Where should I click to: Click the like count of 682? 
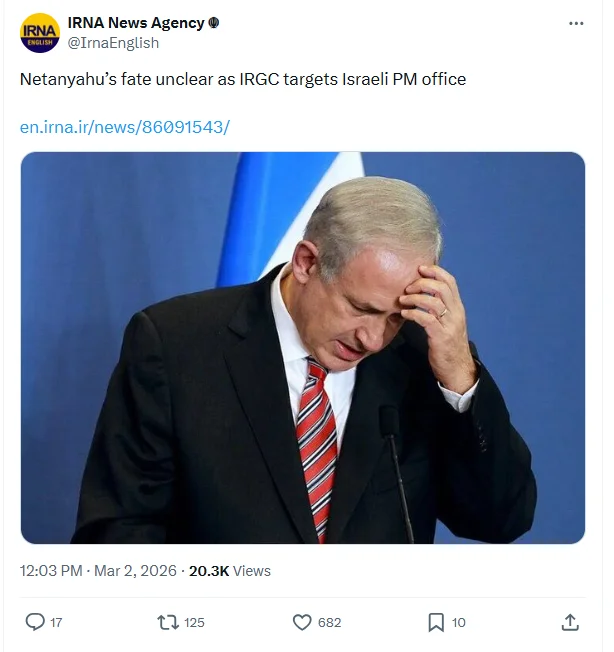329,622
